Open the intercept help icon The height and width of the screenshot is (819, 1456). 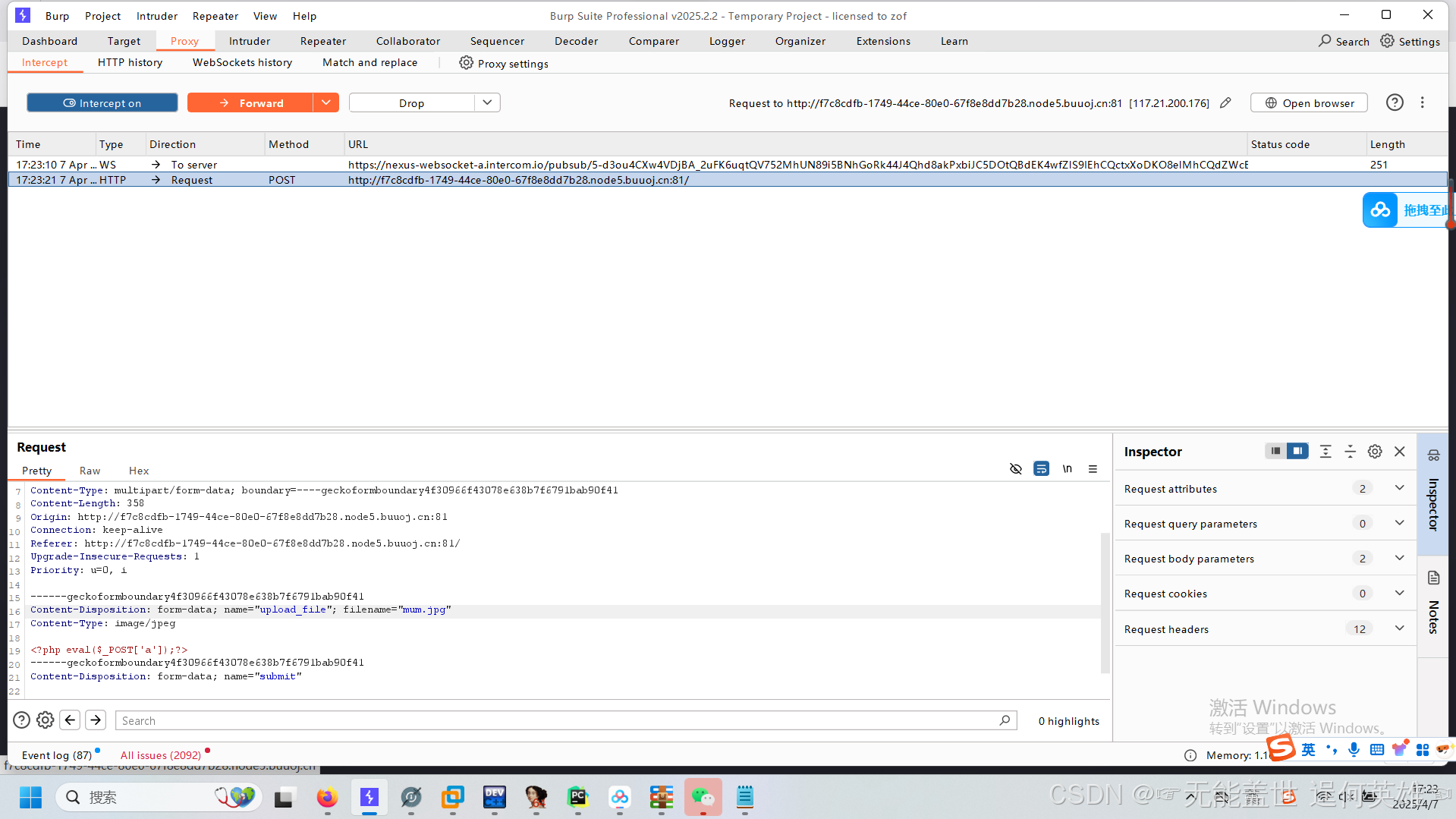(x=1395, y=102)
